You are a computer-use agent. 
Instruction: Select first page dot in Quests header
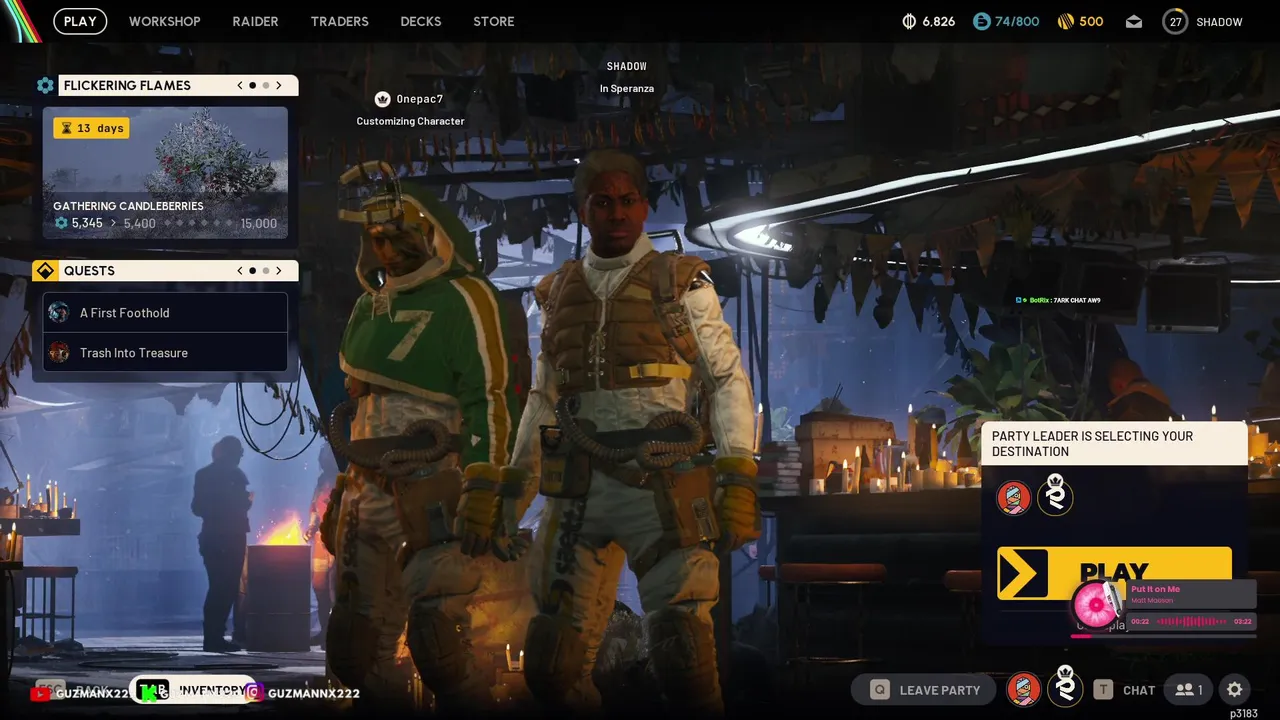(x=252, y=271)
